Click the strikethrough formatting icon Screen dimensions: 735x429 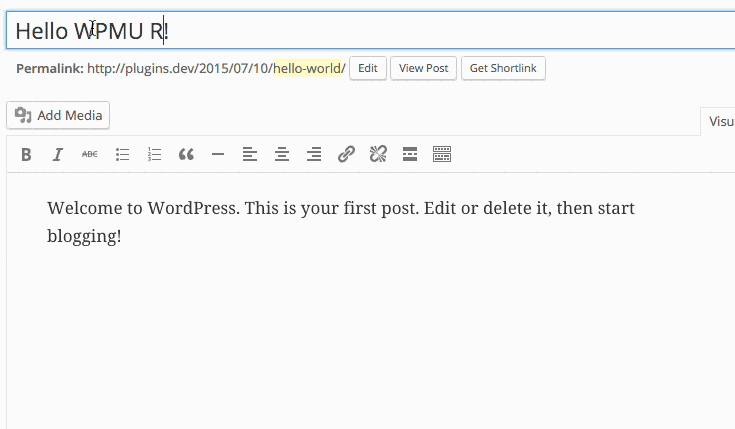click(90, 154)
